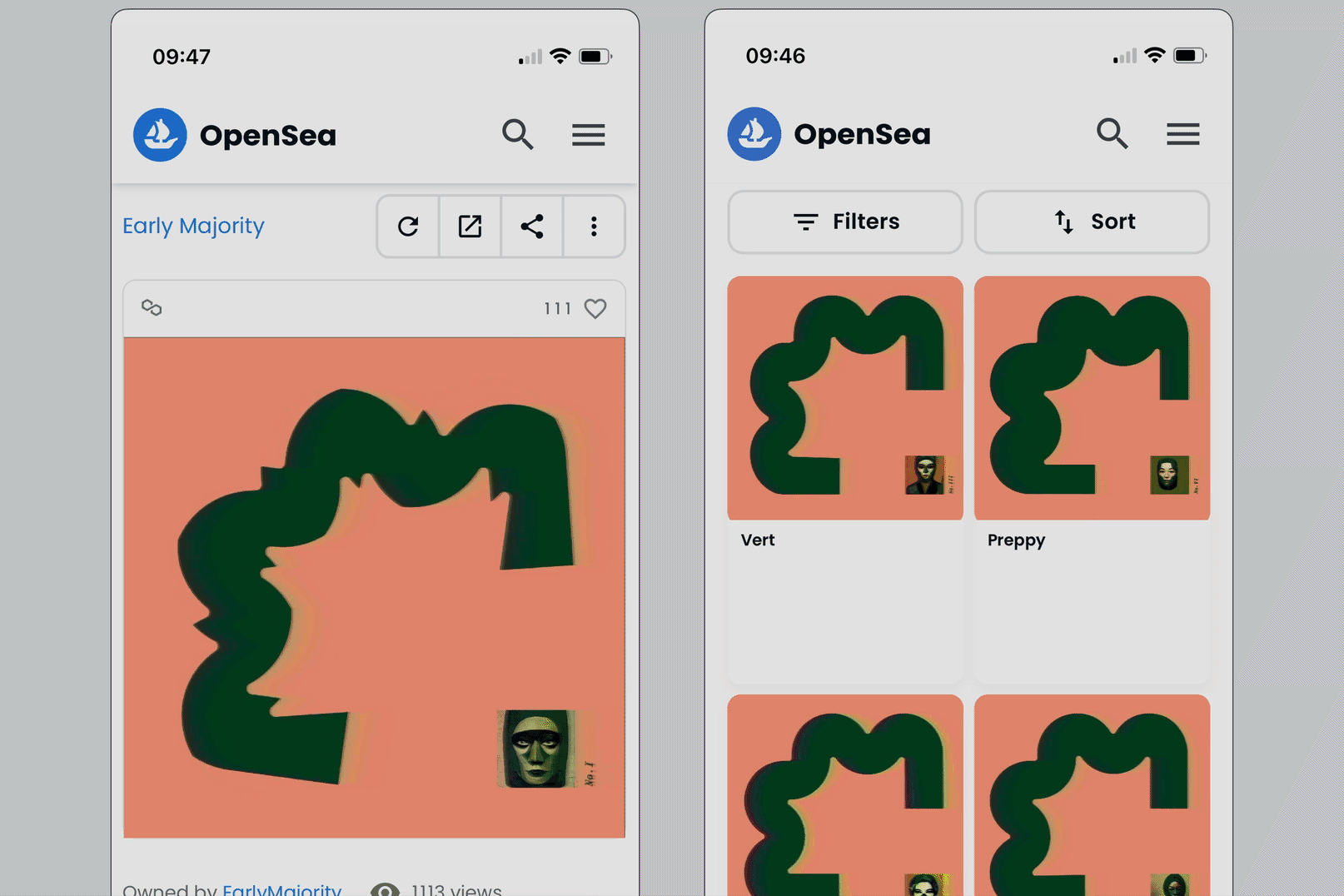Click the Preppy item title

click(1016, 540)
